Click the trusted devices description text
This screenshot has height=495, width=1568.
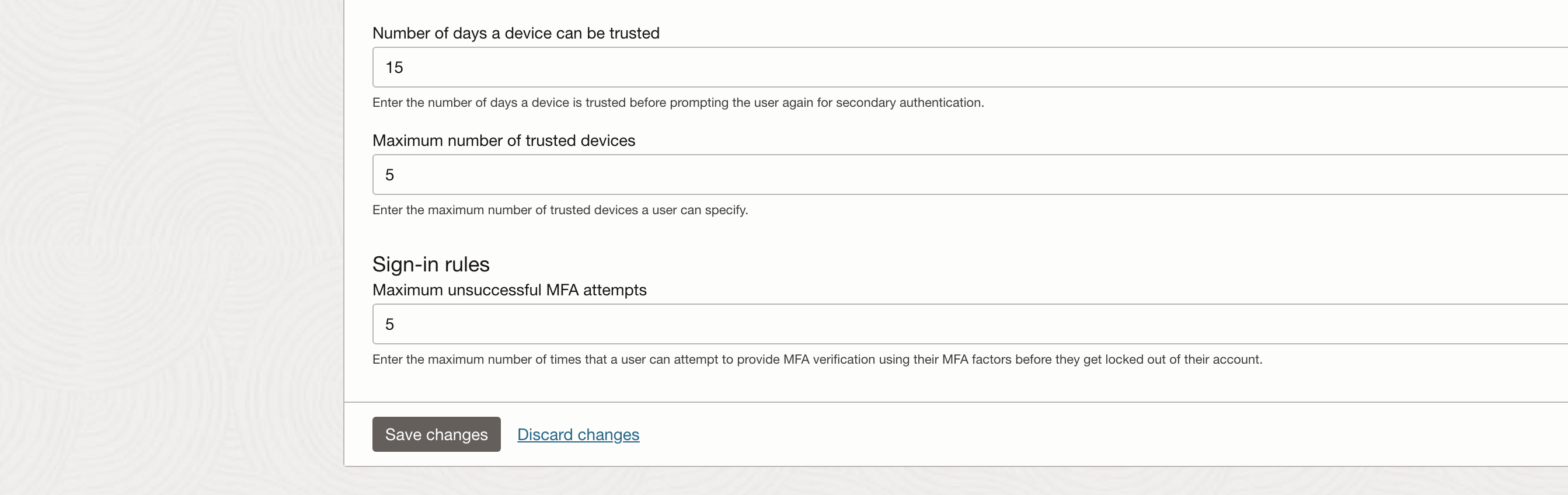(x=559, y=210)
